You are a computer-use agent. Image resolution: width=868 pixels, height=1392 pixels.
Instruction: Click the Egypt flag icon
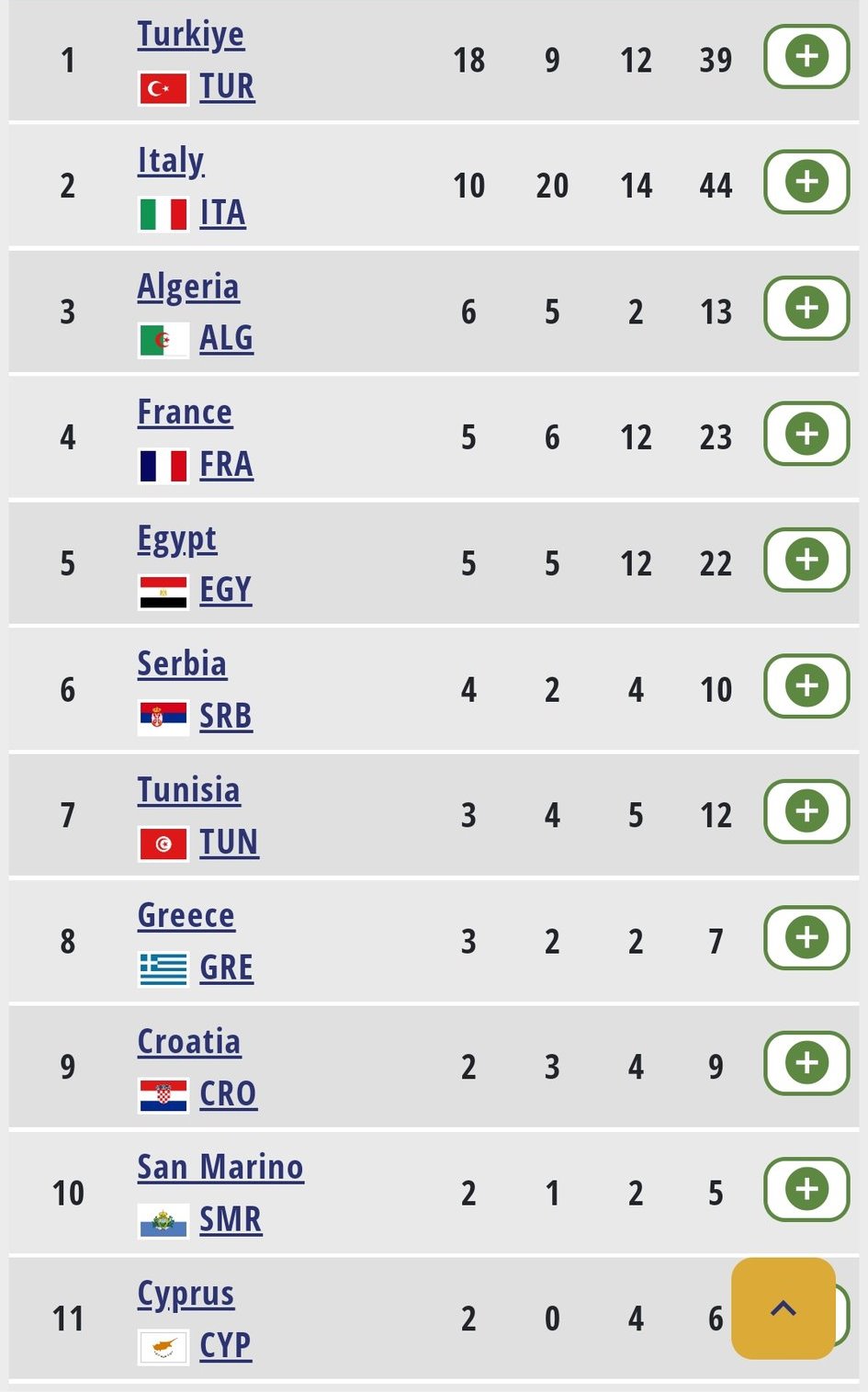(163, 592)
